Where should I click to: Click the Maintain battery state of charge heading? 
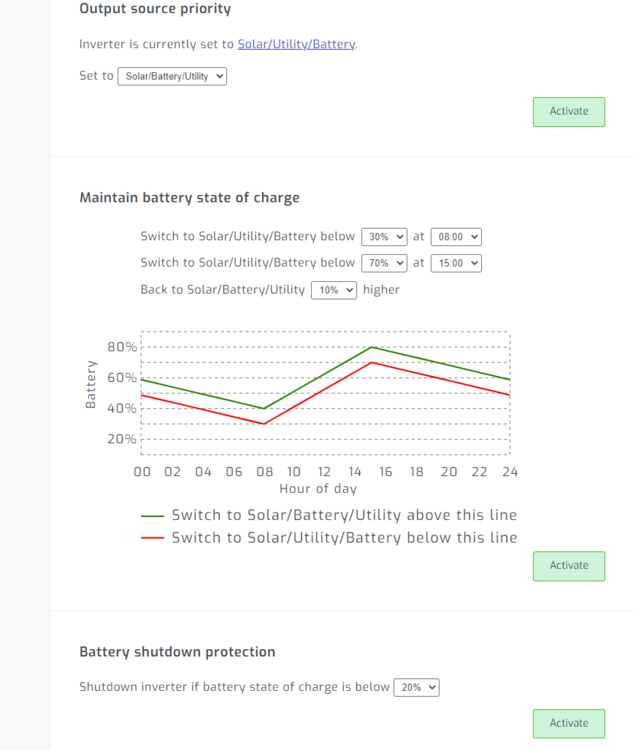189,198
